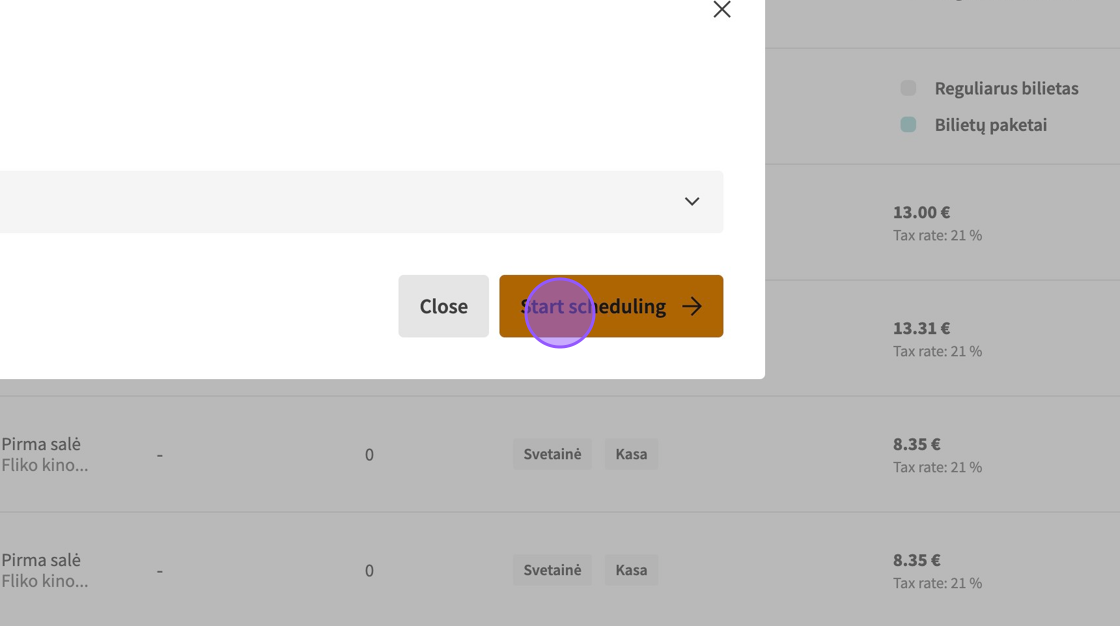The image size is (1120, 626).
Task: Click the upper Pirma salė hall name
Action: (x=41, y=444)
